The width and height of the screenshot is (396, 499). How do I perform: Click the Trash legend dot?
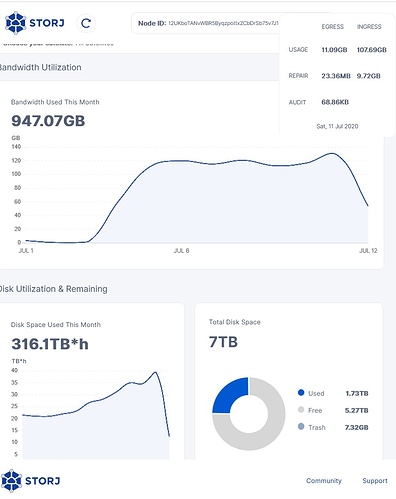(301, 427)
